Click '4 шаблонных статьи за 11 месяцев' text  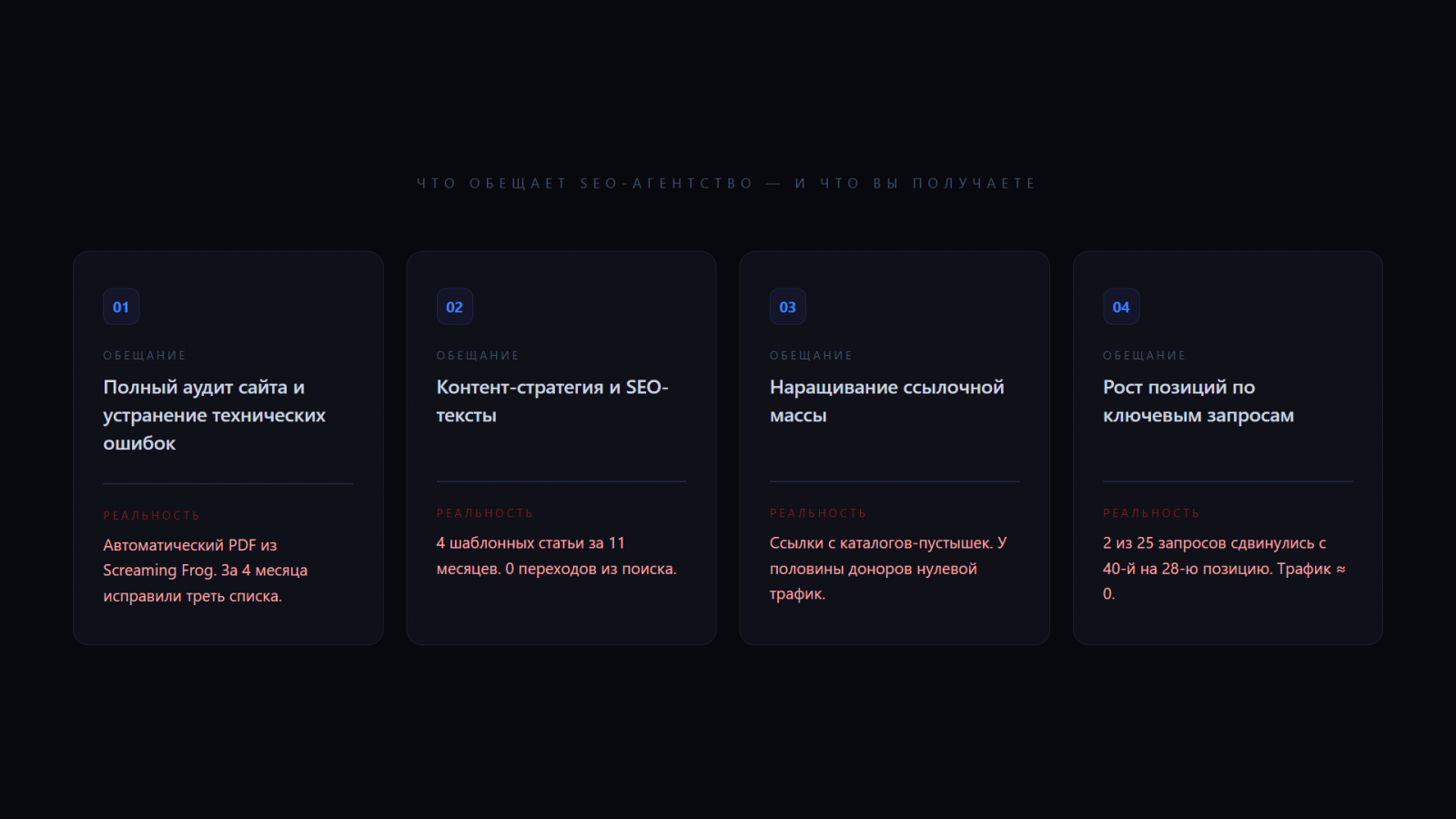(556, 556)
